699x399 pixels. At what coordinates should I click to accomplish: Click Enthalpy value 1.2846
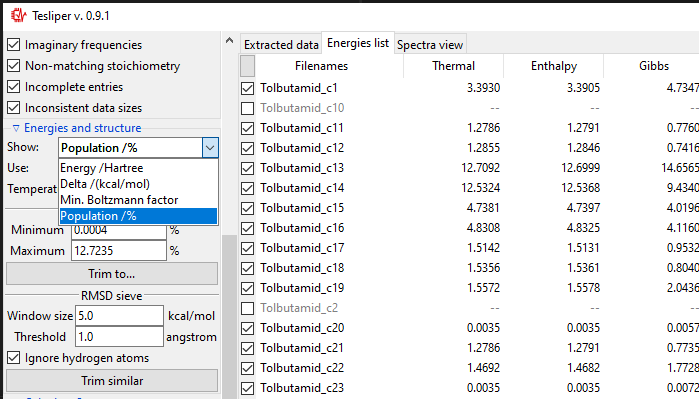click(583, 148)
